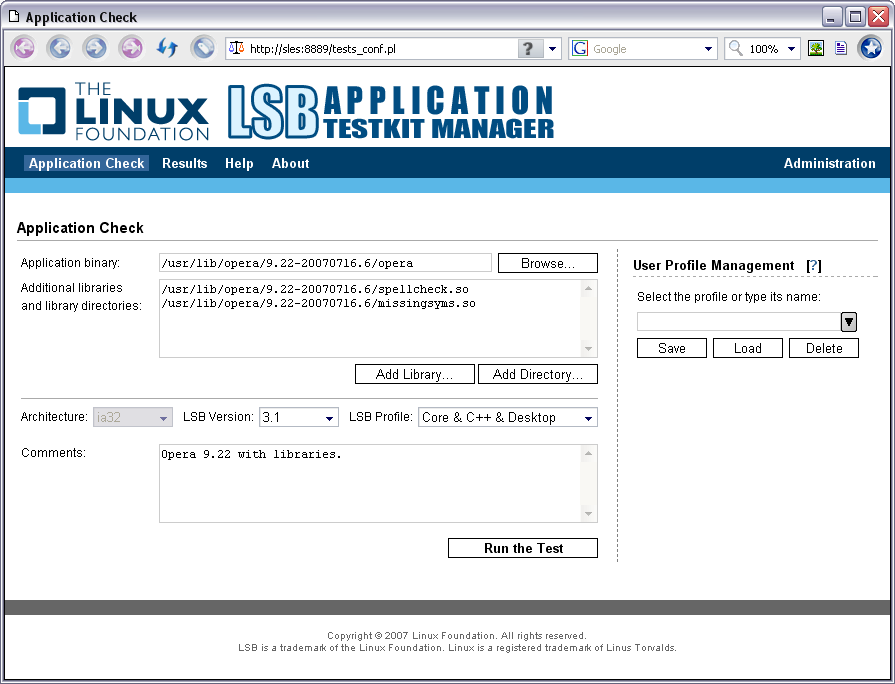Viewport: 895px width, 684px height.
Task: Save the user profile
Action: [x=672, y=348]
